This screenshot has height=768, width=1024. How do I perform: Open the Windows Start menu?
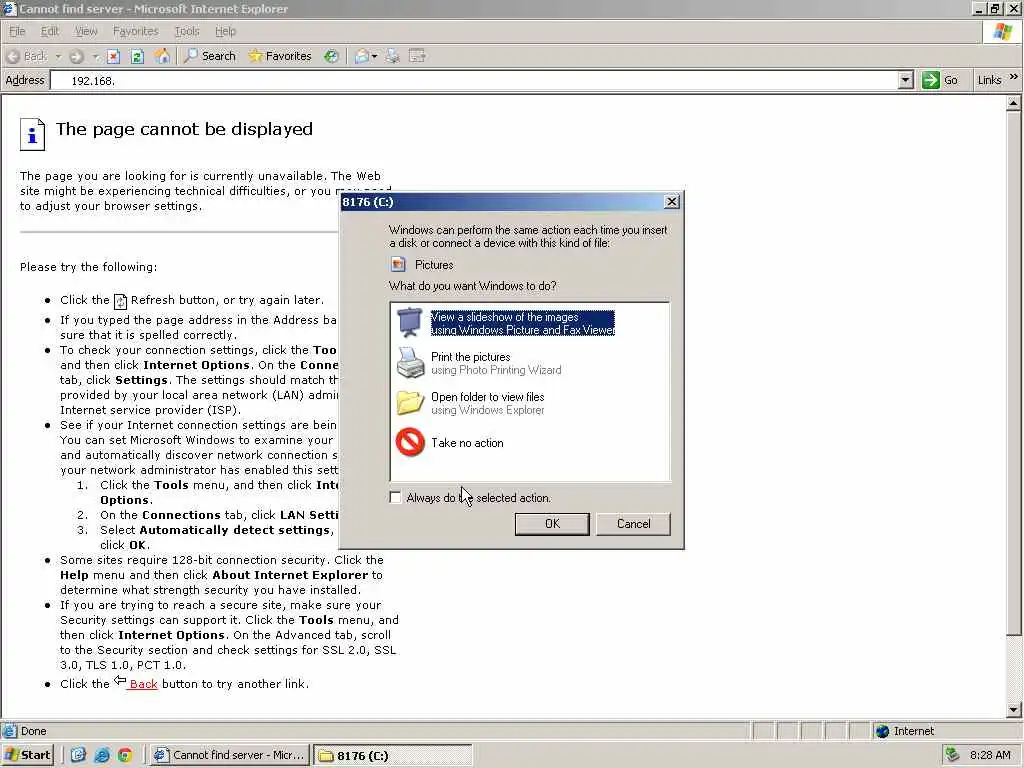27,756
